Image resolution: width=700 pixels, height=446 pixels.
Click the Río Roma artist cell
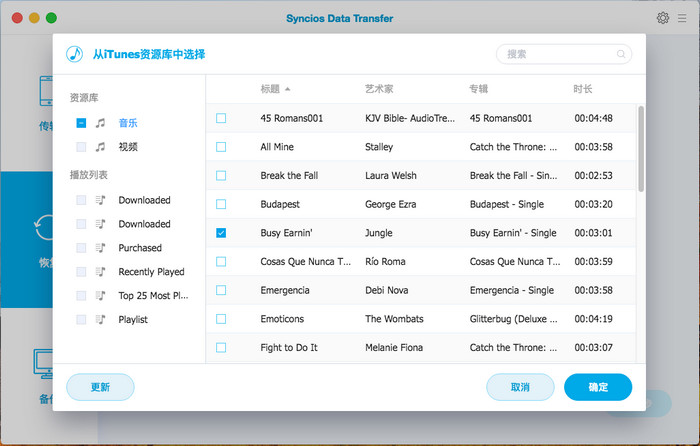pyautogui.click(x=385, y=261)
